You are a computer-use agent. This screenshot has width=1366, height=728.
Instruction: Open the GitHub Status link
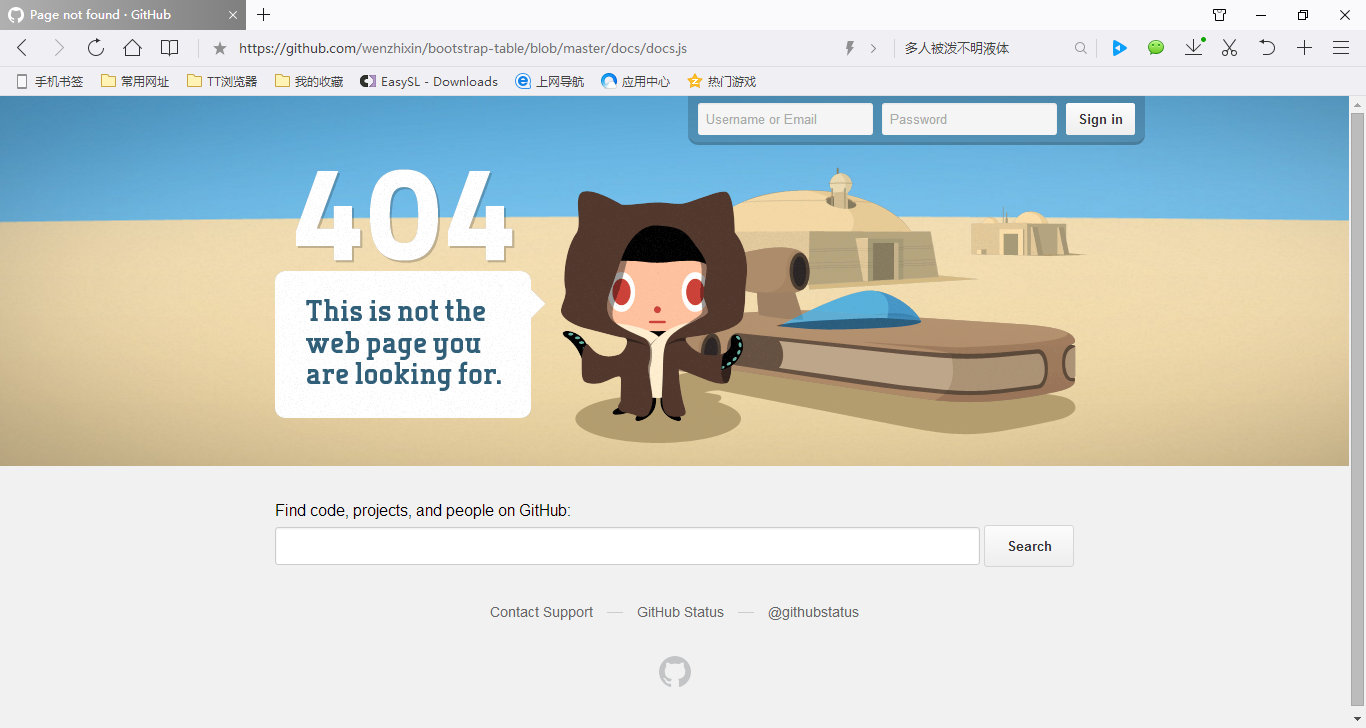click(680, 612)
